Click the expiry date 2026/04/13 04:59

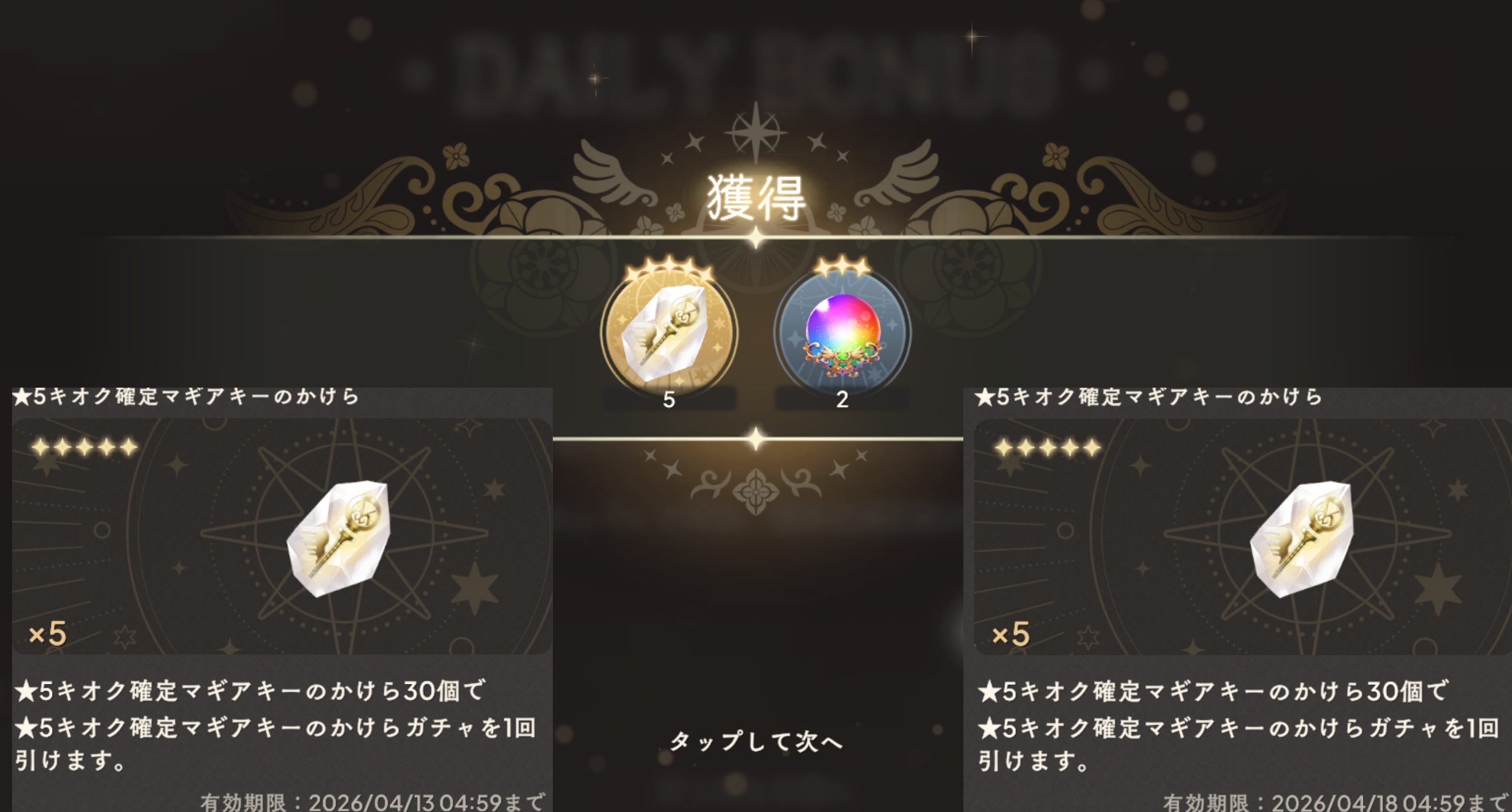pyautogui.click(x=404, y=802)
